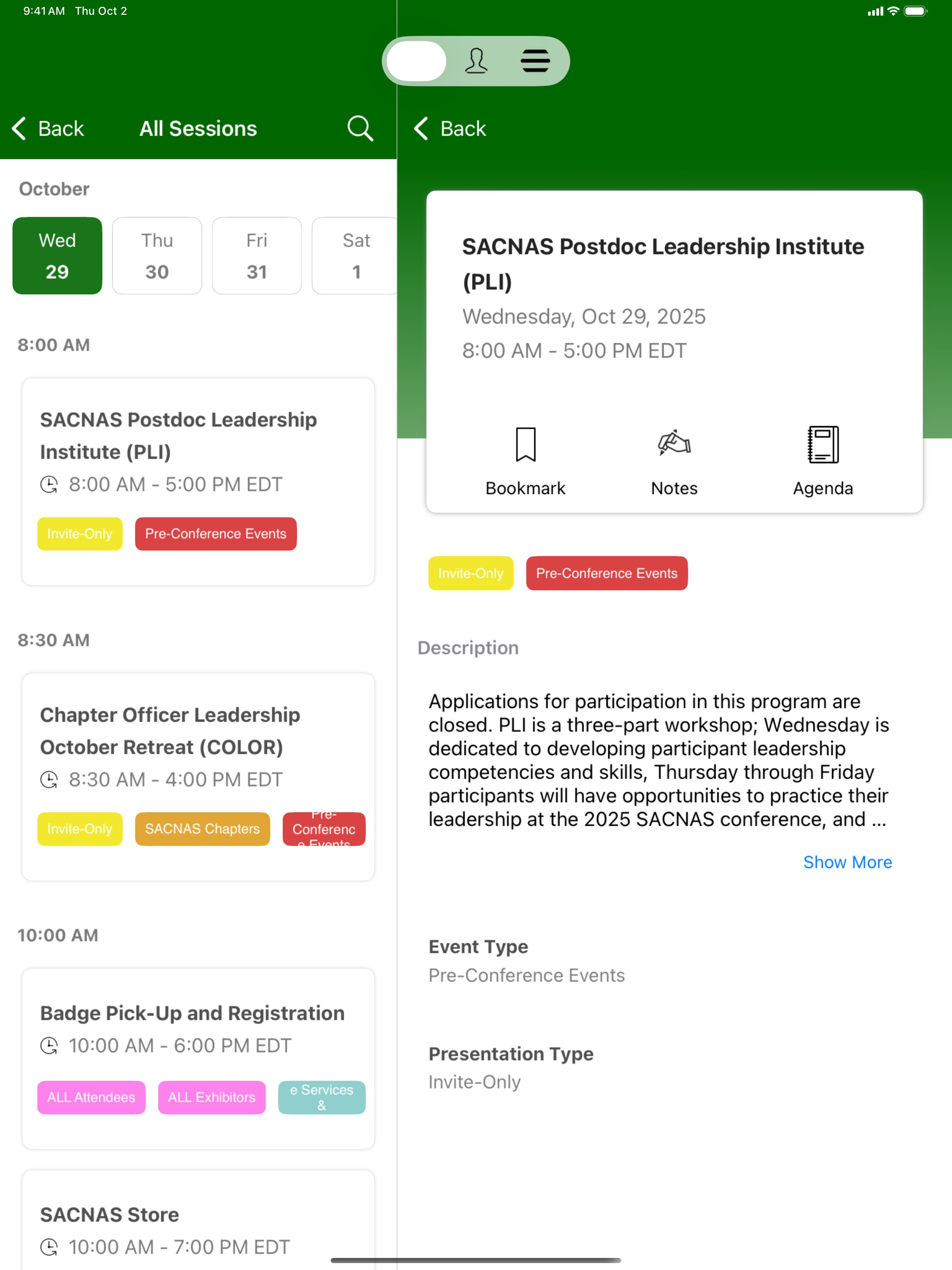
Task: Tap the 10:00 AM time header
Action: pos(58,935)
